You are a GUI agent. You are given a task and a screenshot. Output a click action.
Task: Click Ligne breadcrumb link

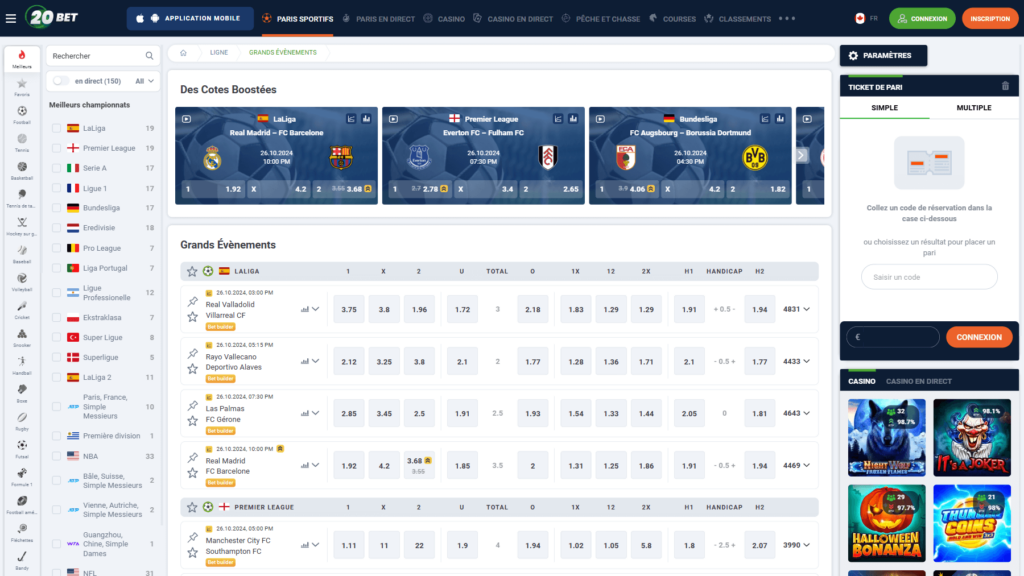[x=219, y=53]
